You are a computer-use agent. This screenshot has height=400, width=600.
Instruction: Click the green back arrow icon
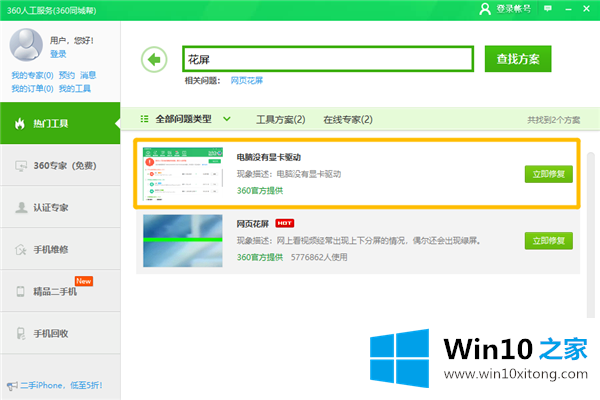[x=154, y=59]
